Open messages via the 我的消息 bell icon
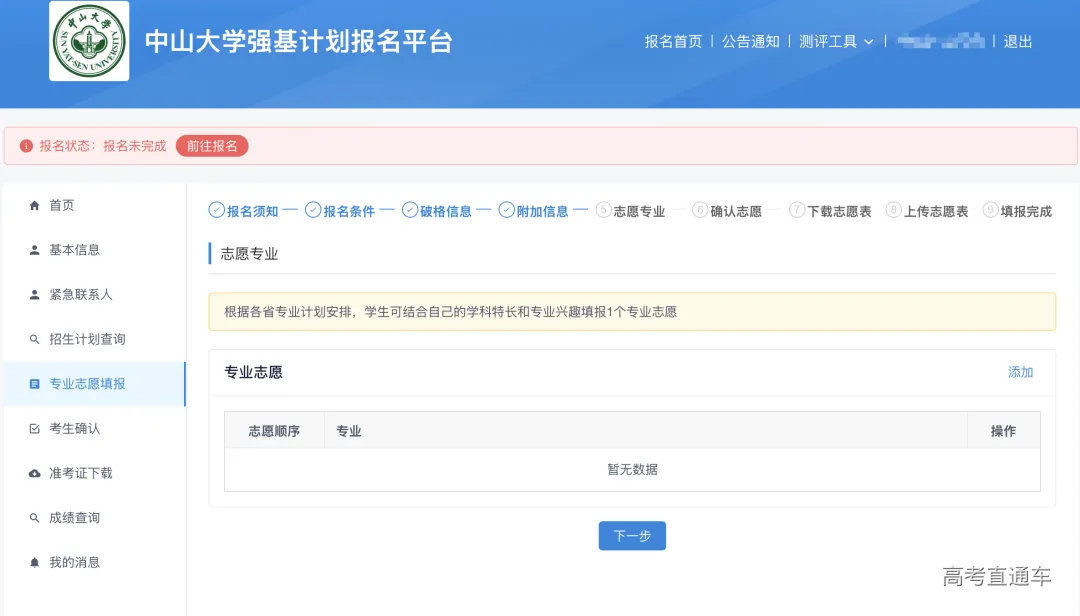 coord(35,561)
